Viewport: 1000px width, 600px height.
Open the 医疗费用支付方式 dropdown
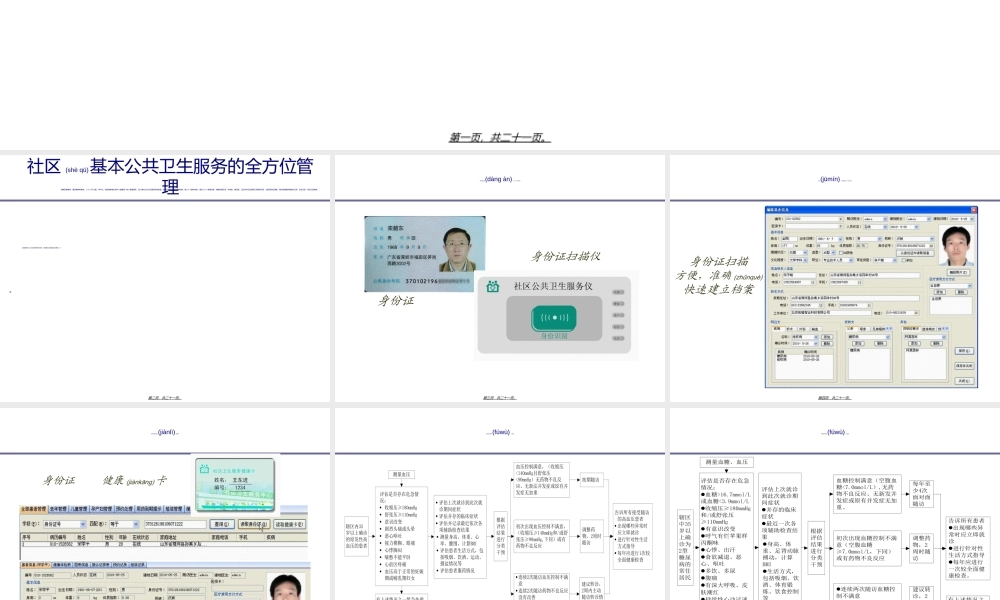coord(950,285)
